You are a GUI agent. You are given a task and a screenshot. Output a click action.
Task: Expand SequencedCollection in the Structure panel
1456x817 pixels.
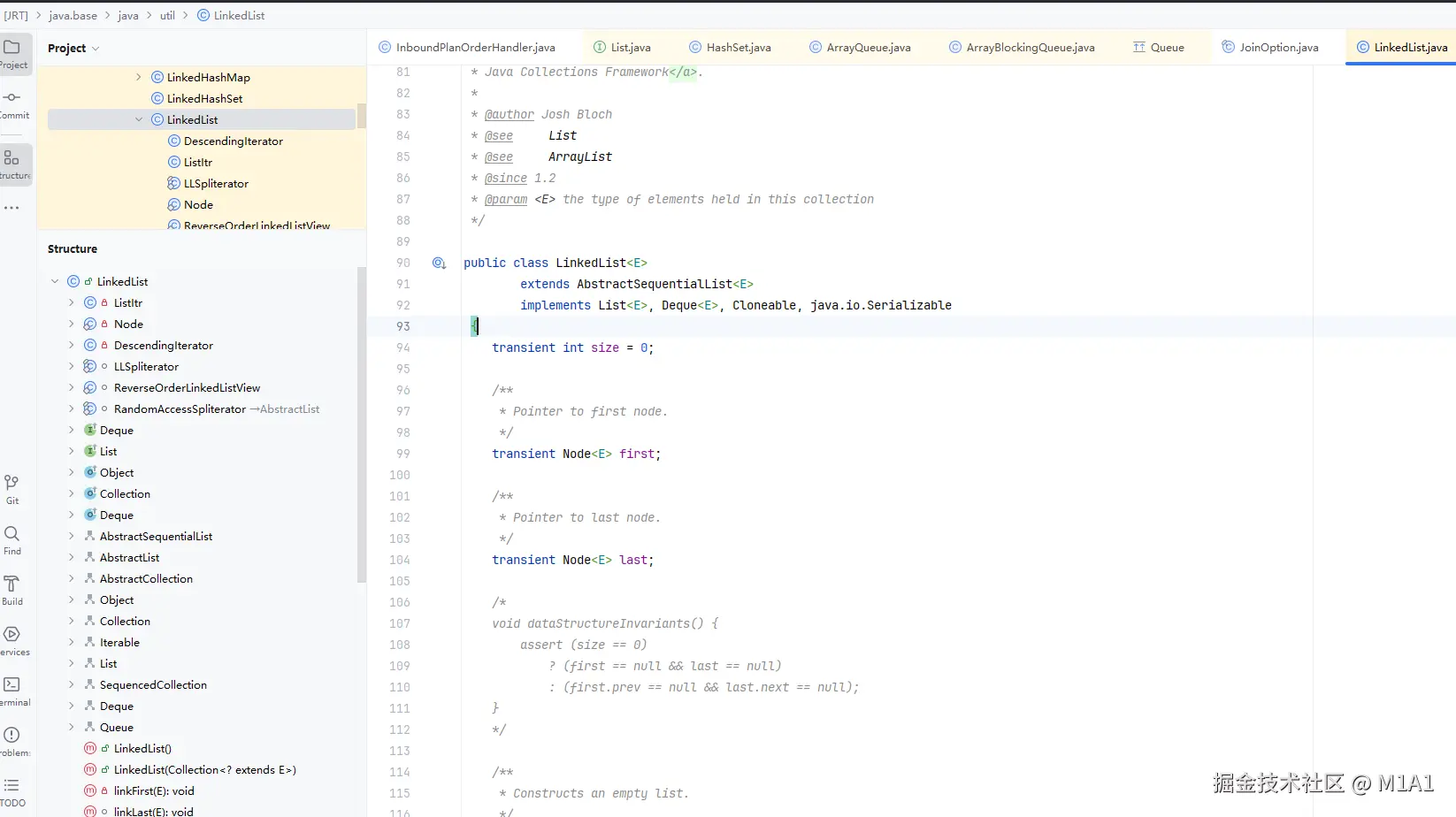click(x=72, y=684)
